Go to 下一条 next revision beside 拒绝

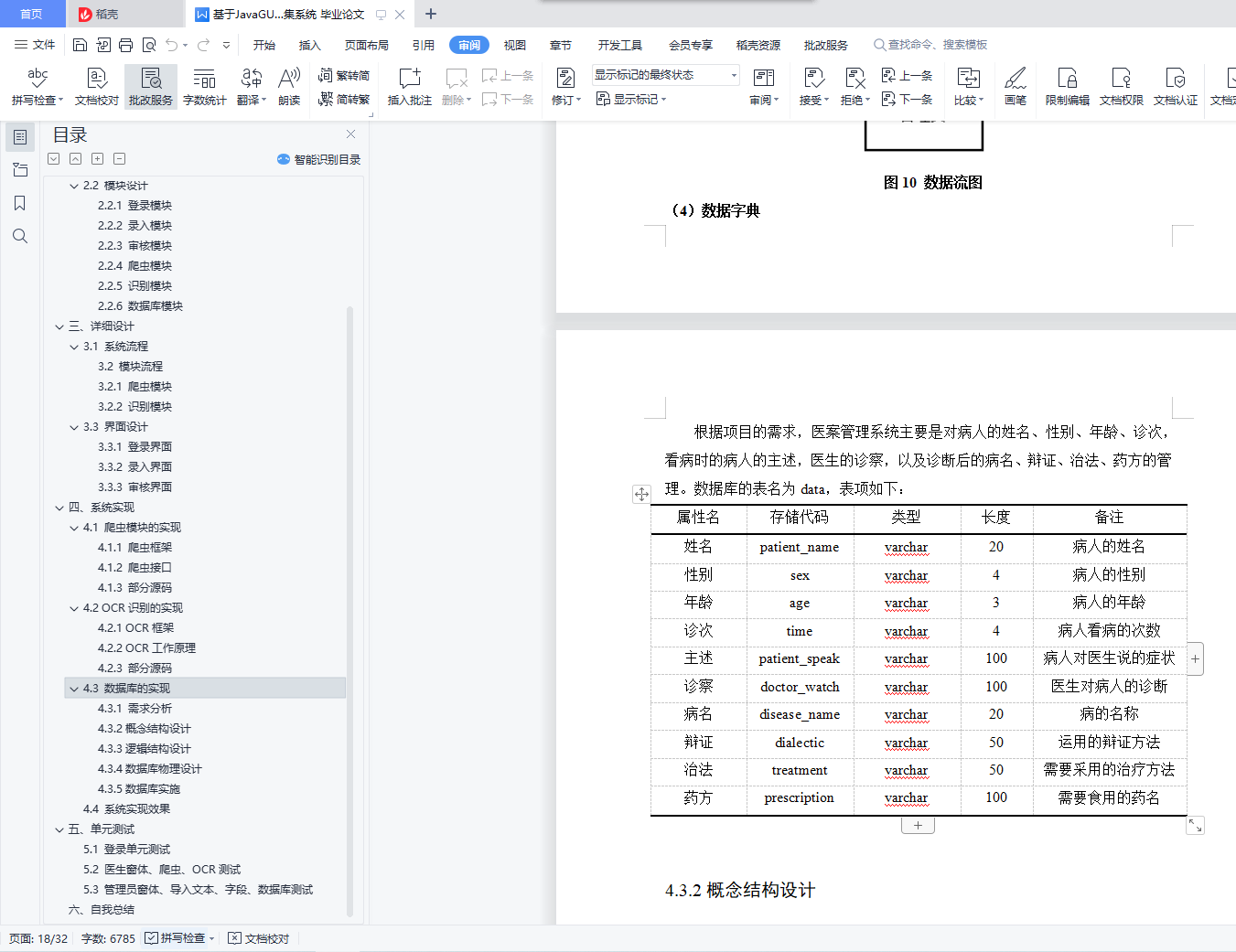click(x=908, y=100)
